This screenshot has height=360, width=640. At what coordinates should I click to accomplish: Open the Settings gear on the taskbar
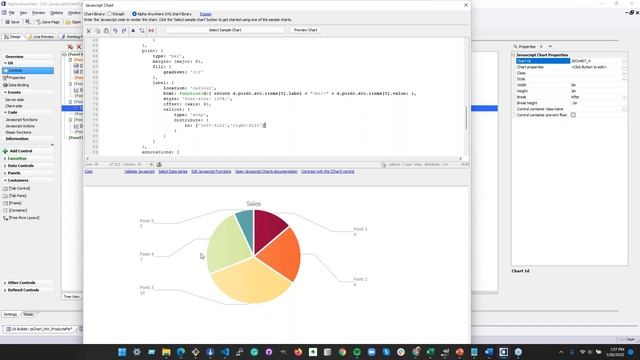click(x=137, y=352)
